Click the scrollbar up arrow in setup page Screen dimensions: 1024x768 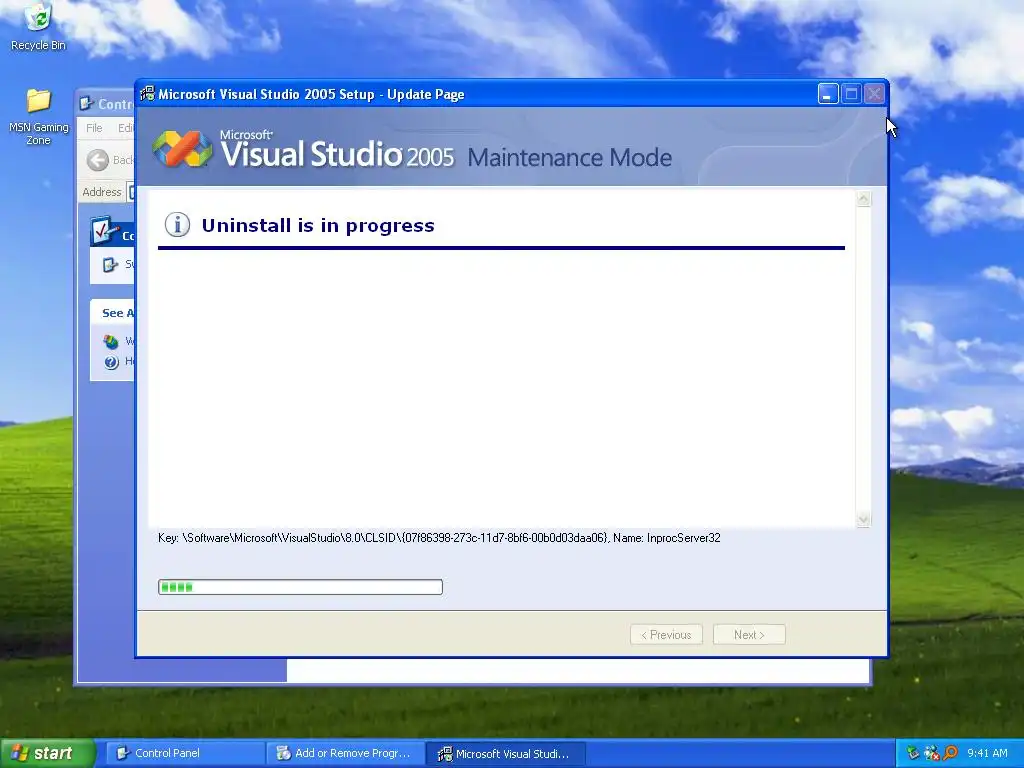pos(863,199)
